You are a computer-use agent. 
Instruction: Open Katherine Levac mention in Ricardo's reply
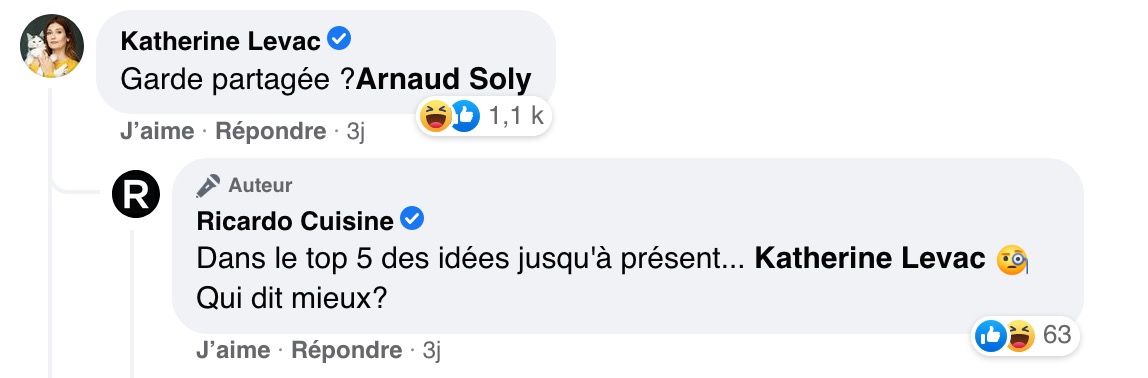(x=870, y=259)
